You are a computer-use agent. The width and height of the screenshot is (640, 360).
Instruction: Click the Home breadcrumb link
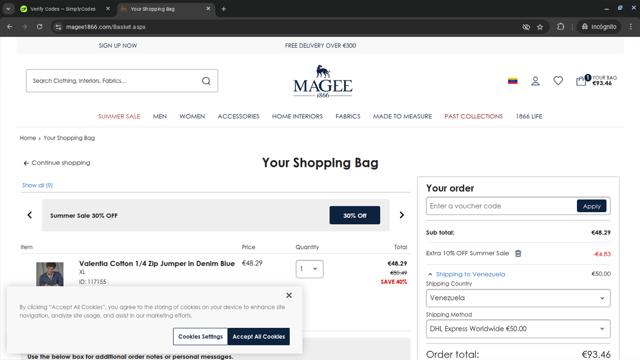click(x=28, y=138)
